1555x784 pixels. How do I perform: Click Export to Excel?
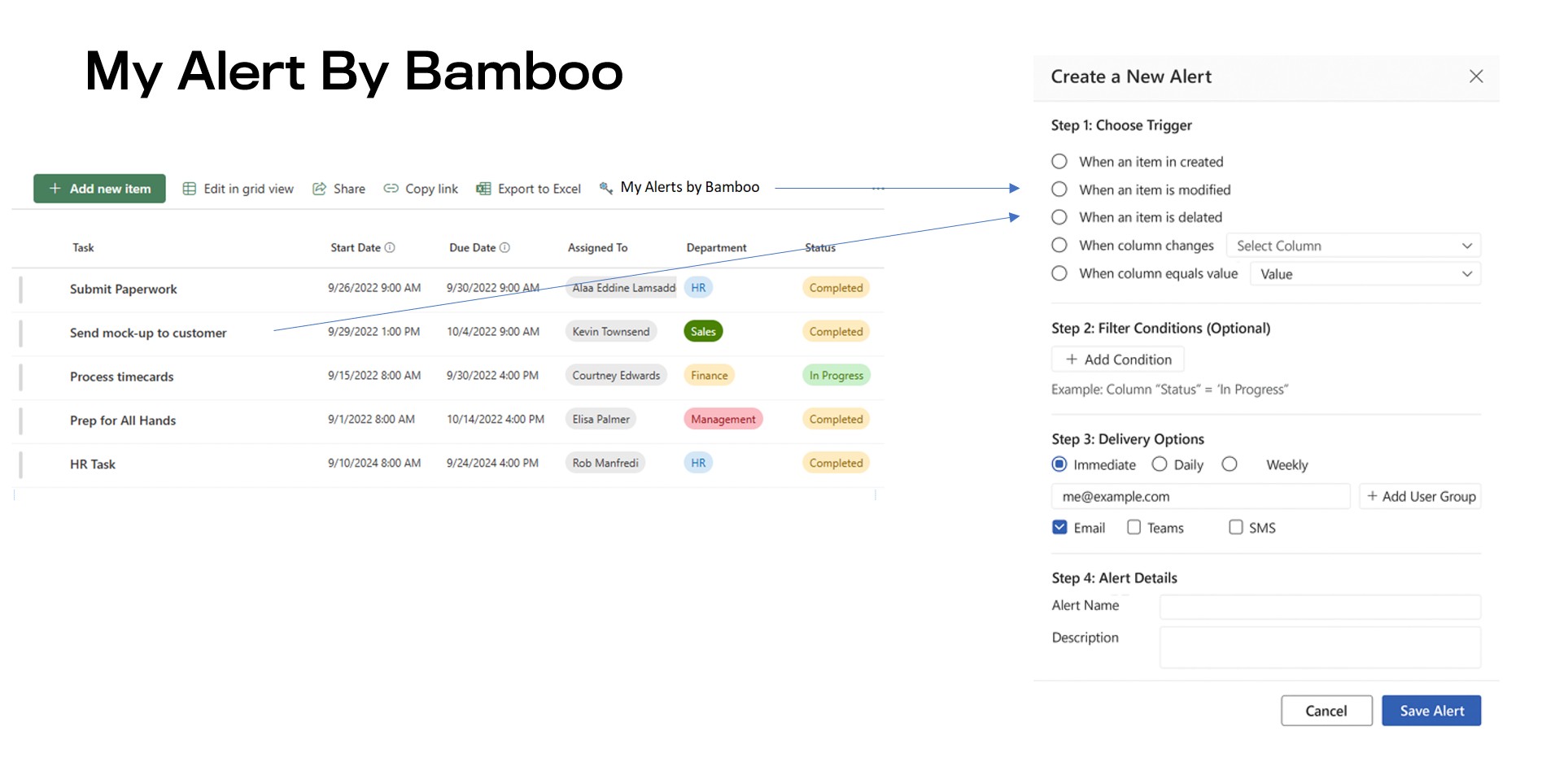click(x=529, y=189)
